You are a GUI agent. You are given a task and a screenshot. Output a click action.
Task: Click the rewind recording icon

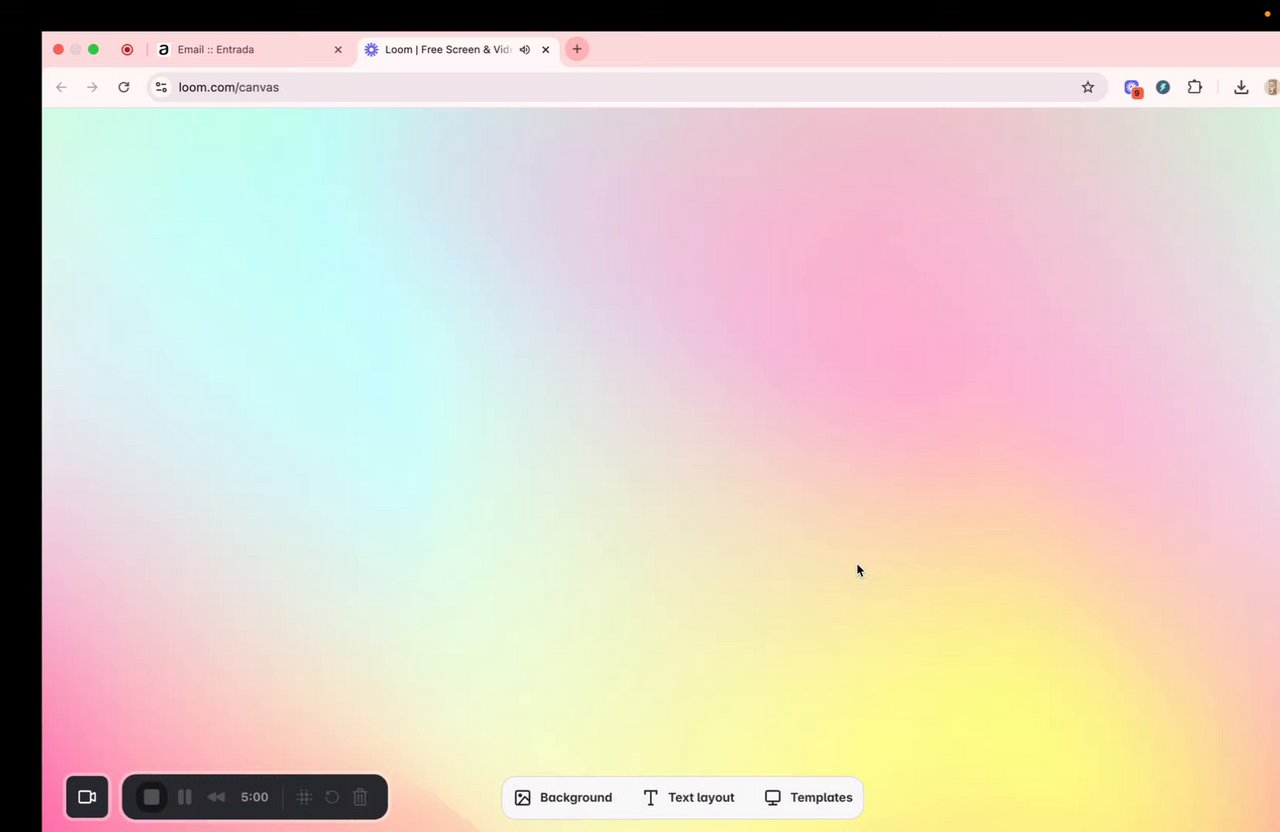click(x=216, y=797)
